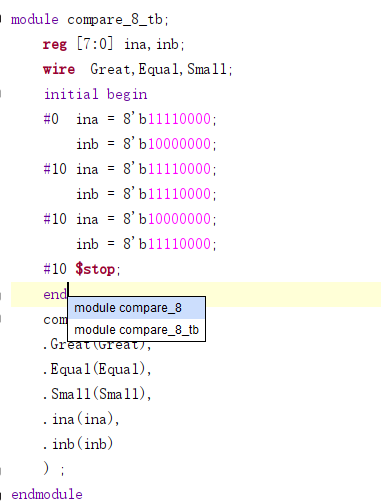This screenshot has width=381, height=503.
Task: Collapse fold marker beside 'module compare_8_tb'
Action: coord(1,19)
